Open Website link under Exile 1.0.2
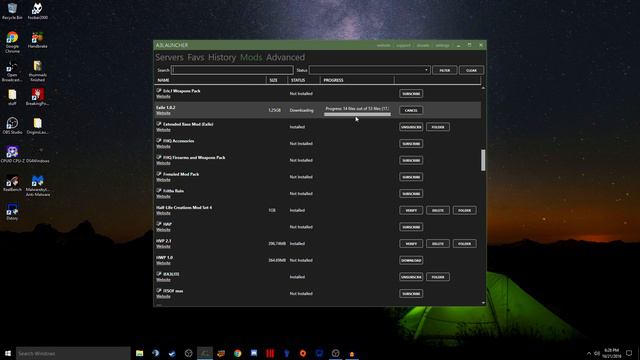Image resolution: width=640 pixels, height=360 pixels. point(163,113)
